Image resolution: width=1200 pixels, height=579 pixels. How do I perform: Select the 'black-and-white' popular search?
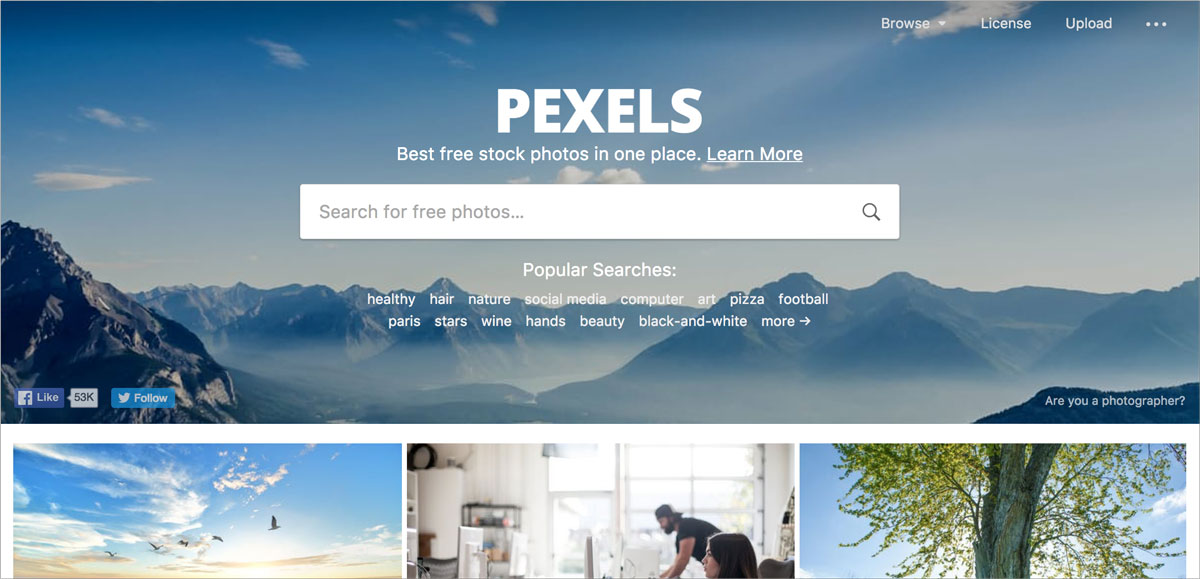click(x=693, y=321)
